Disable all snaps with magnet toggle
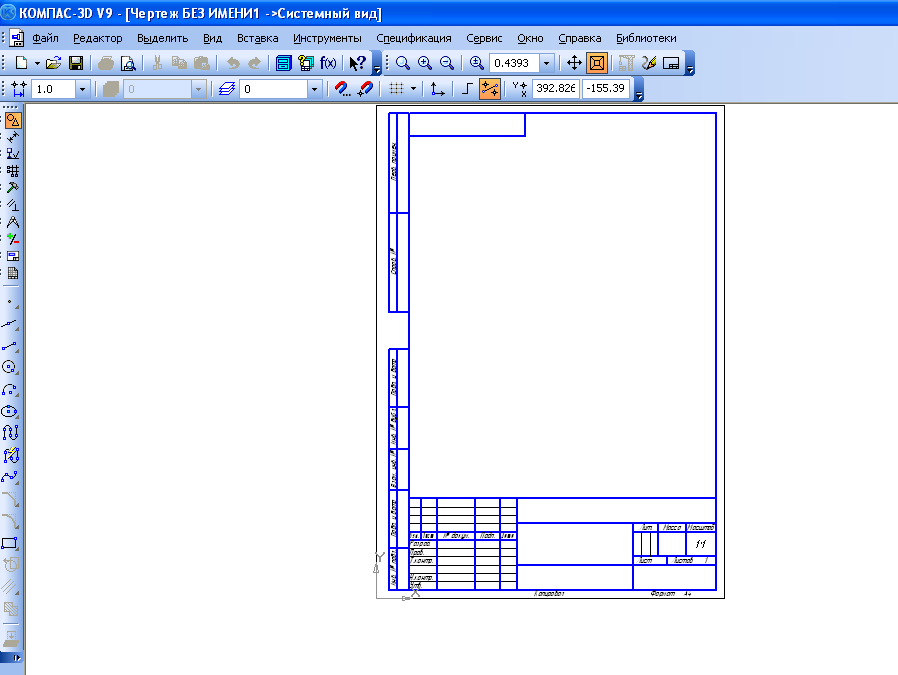The width and height of the screenshot is (898, 675). 365,89
